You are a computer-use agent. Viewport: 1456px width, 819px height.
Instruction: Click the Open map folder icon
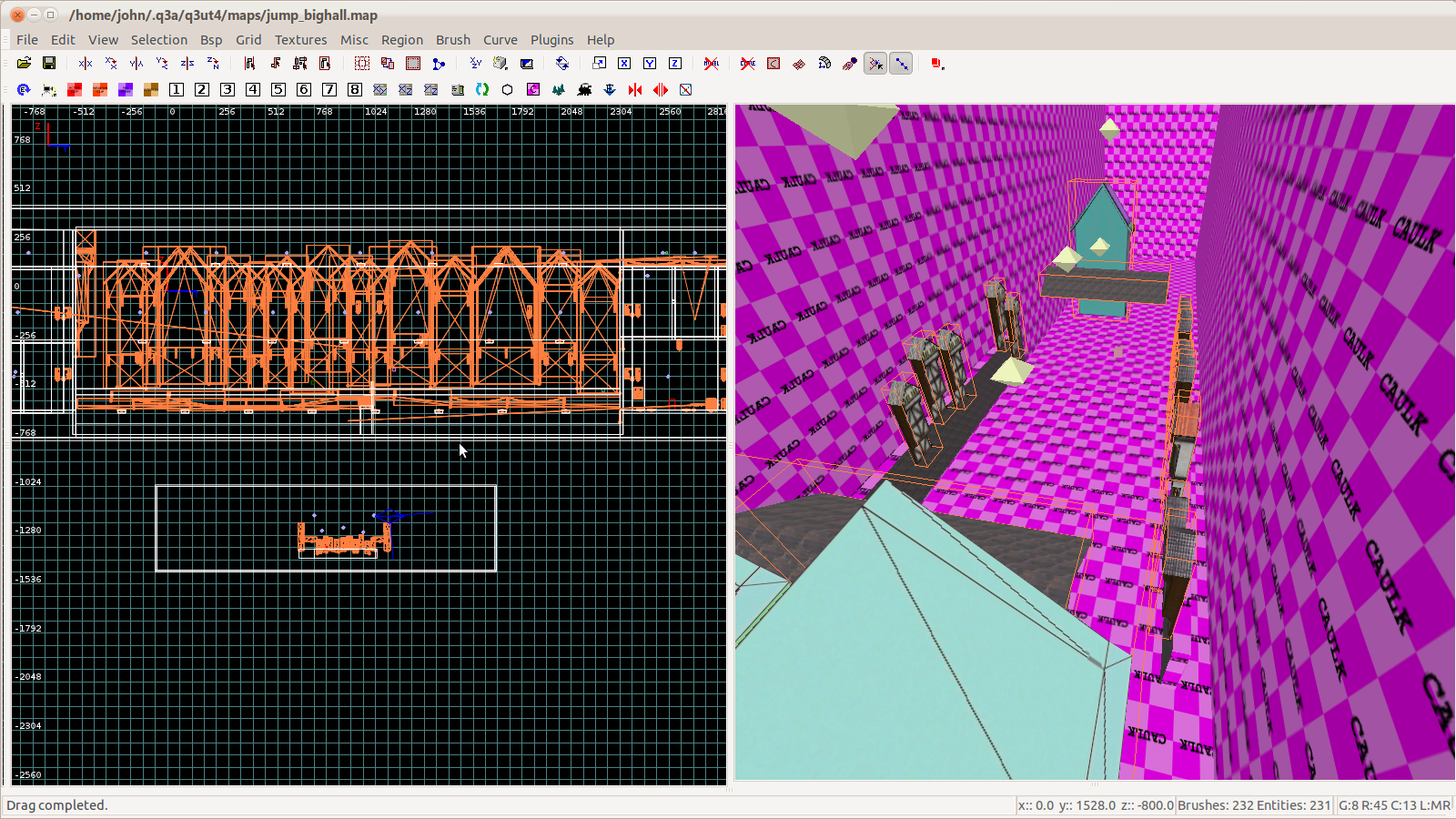[24, 64]
